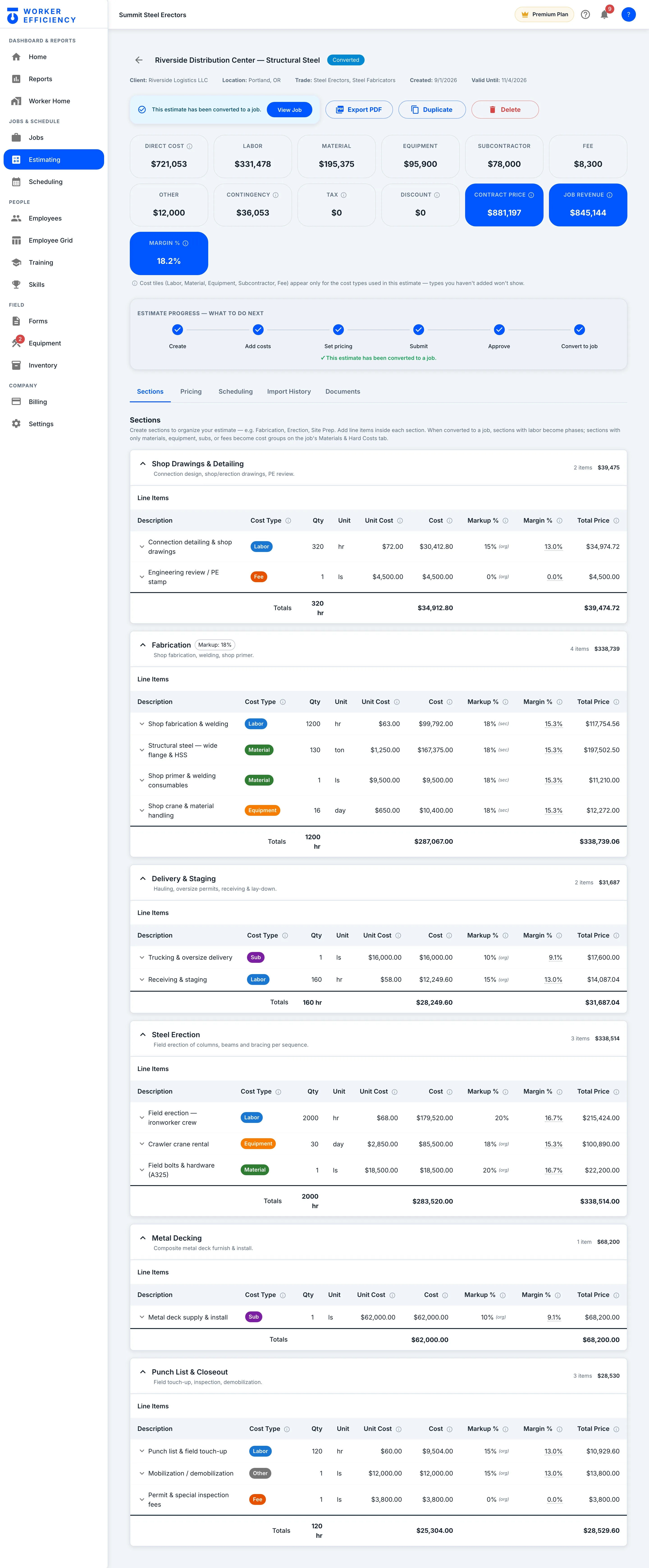Click Margin % tile showing 18.2%
649x1568 pixels.
click(x=169, y=253)
